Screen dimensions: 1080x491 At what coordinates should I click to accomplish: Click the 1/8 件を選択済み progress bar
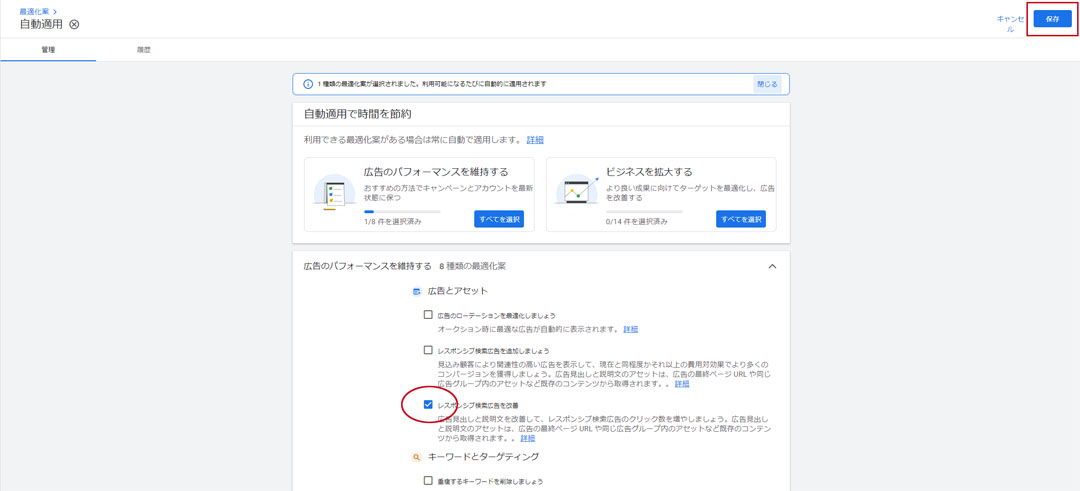[402, 212]
